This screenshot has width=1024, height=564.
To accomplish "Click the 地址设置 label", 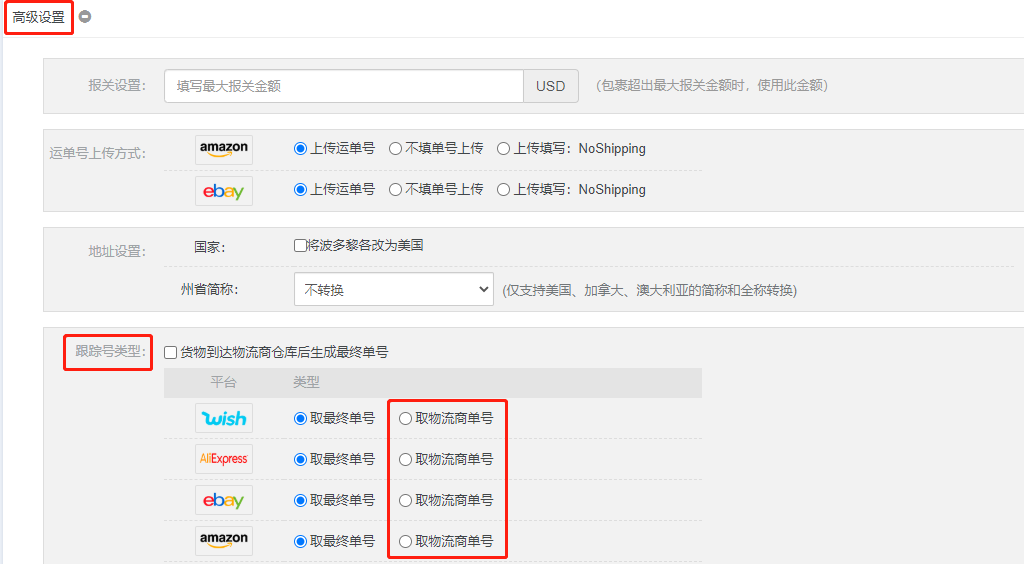I will pyautogui.click(x=117, y=251).
